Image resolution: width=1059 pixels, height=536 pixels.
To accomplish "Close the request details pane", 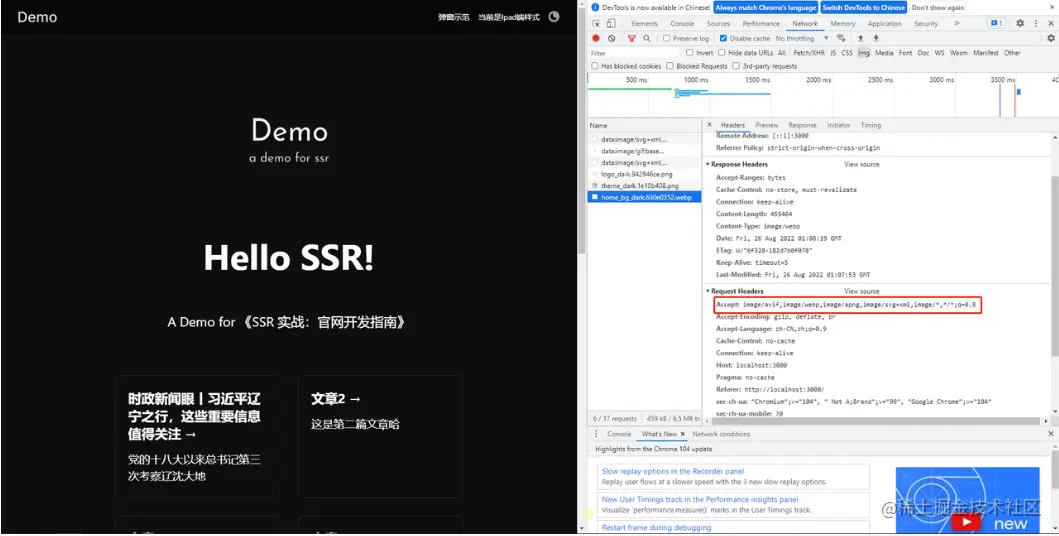I will coord(709,125).
